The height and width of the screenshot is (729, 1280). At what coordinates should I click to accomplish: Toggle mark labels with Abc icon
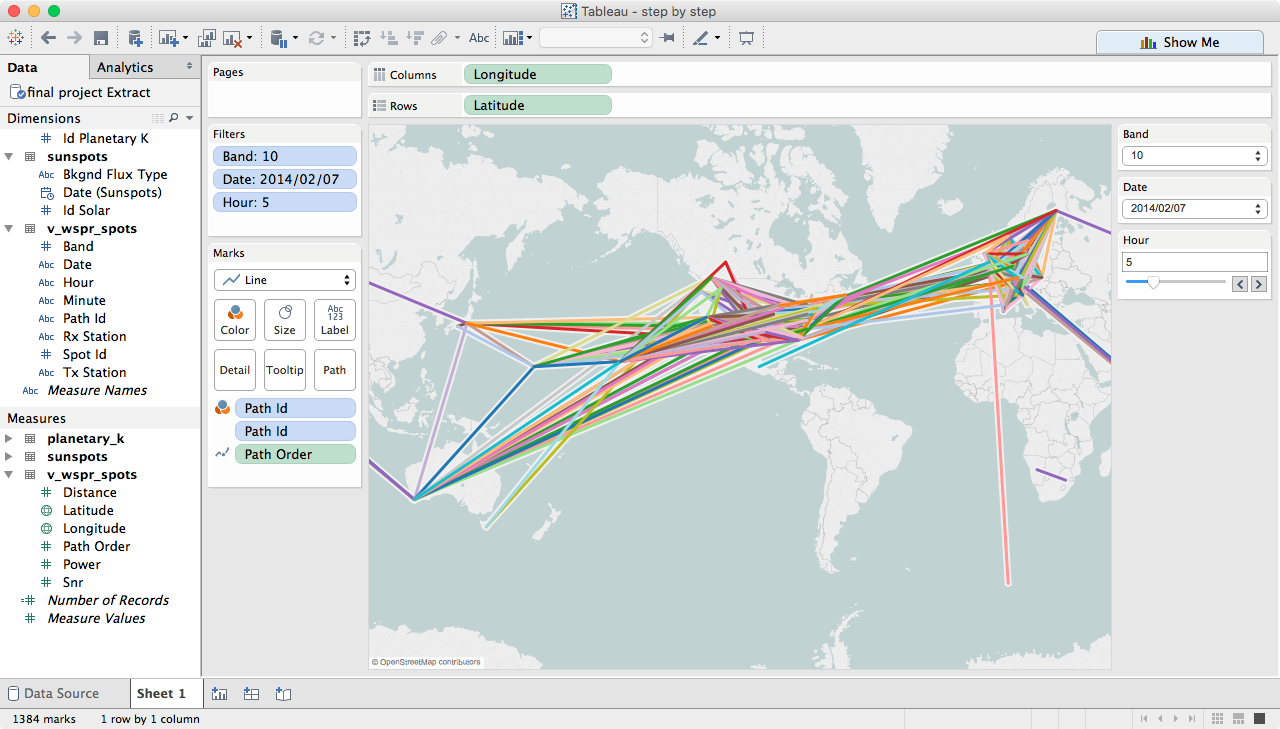(x=479, y=38)
